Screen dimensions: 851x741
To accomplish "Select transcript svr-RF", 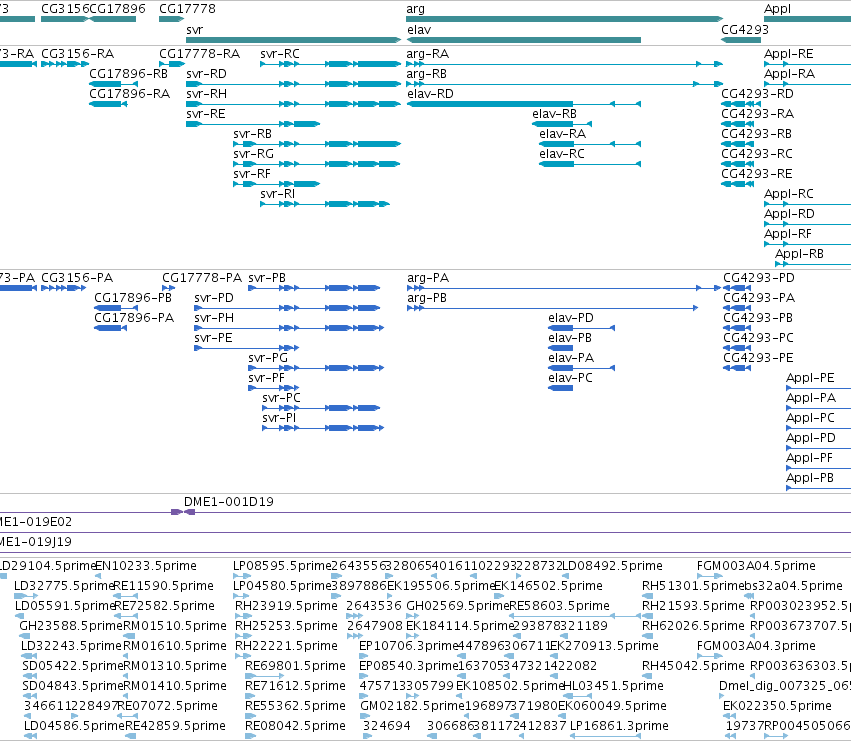I will point(276,184).
